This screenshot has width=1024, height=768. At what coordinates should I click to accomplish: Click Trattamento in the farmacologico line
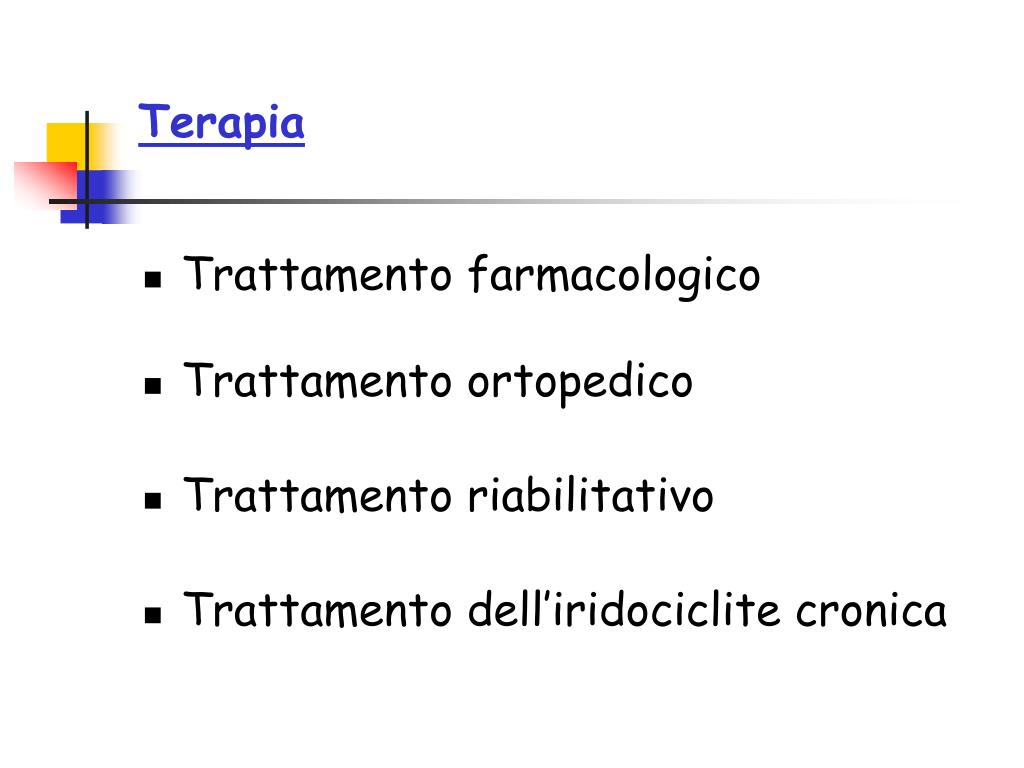[x=317, y=274]
